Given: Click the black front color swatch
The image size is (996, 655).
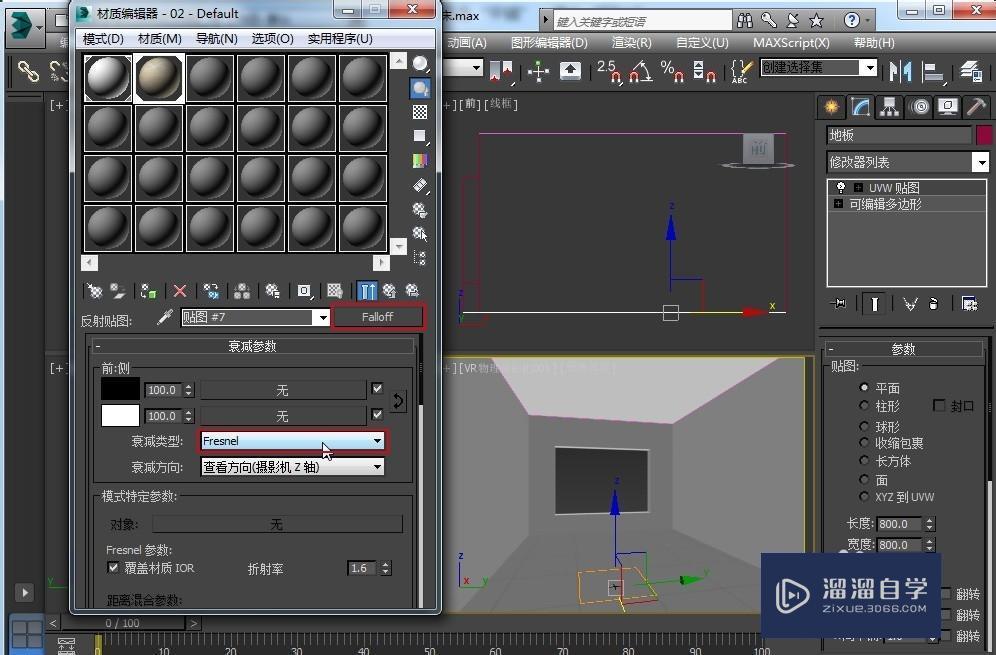Looking at the screenshot, I should (120, 389).
